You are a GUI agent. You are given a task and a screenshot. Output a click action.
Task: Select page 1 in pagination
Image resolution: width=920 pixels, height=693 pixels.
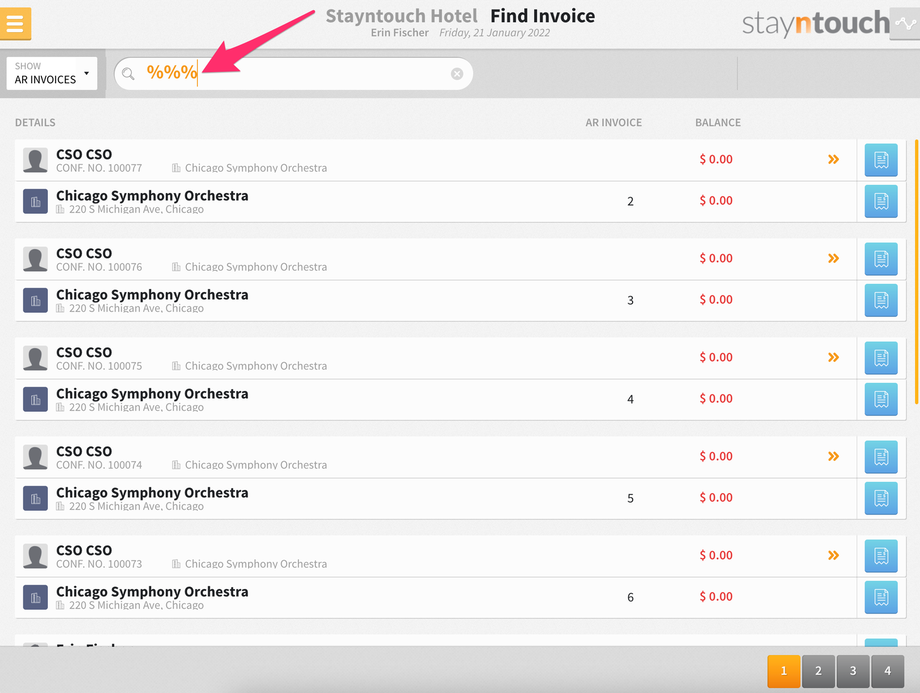783,671
